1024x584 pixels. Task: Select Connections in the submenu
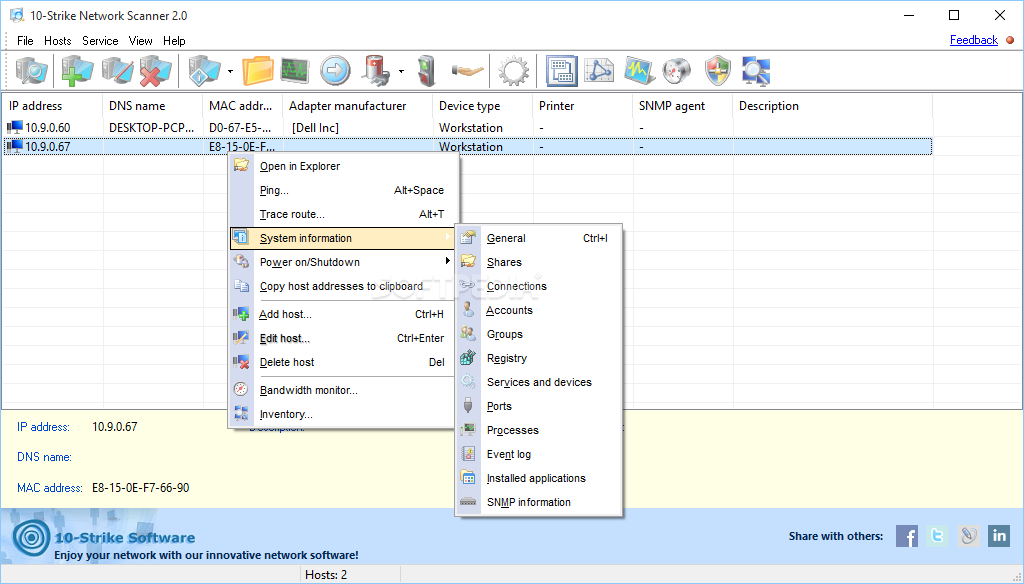point(538,286)
